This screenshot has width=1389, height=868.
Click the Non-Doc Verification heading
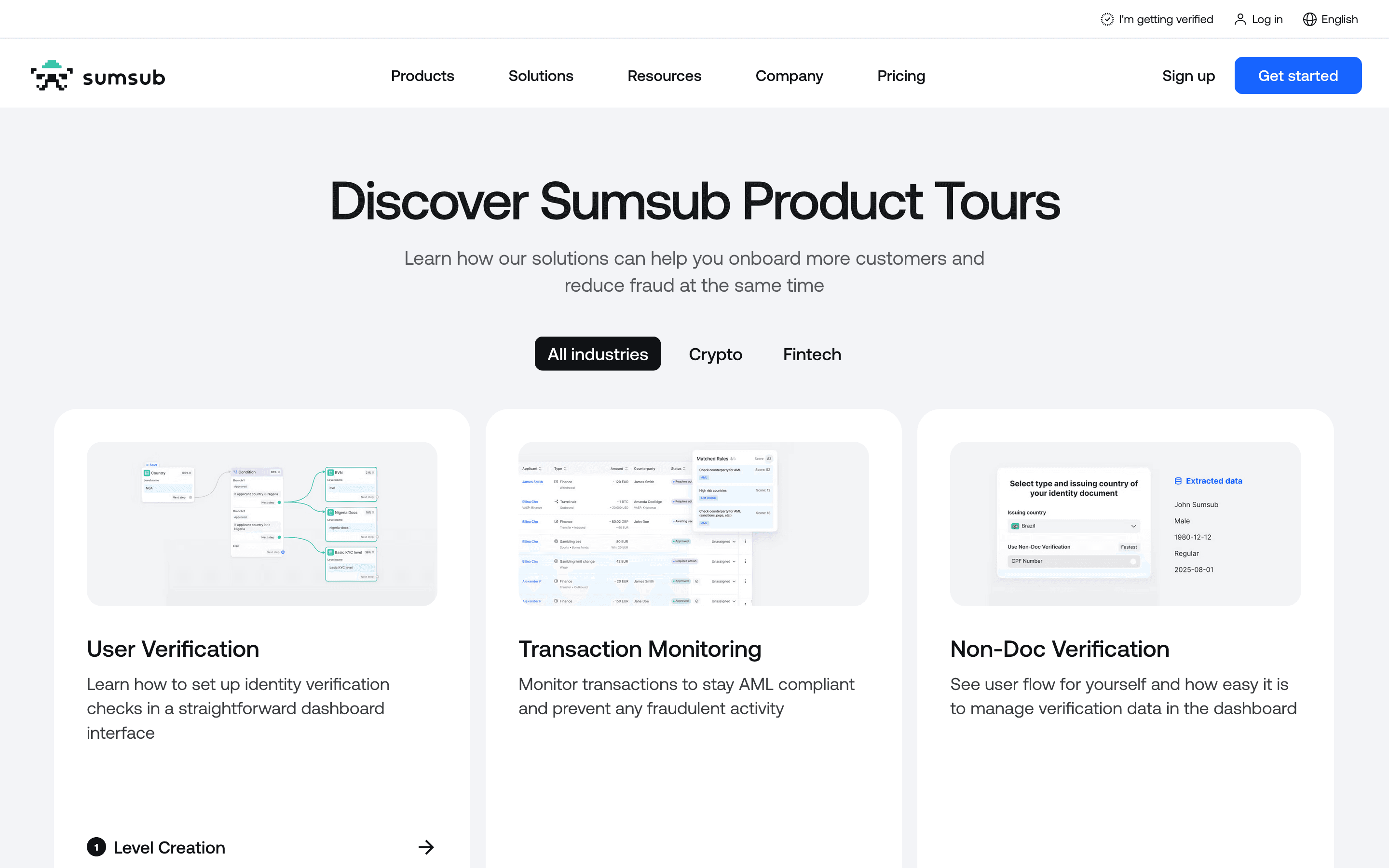pos(1060,649)
